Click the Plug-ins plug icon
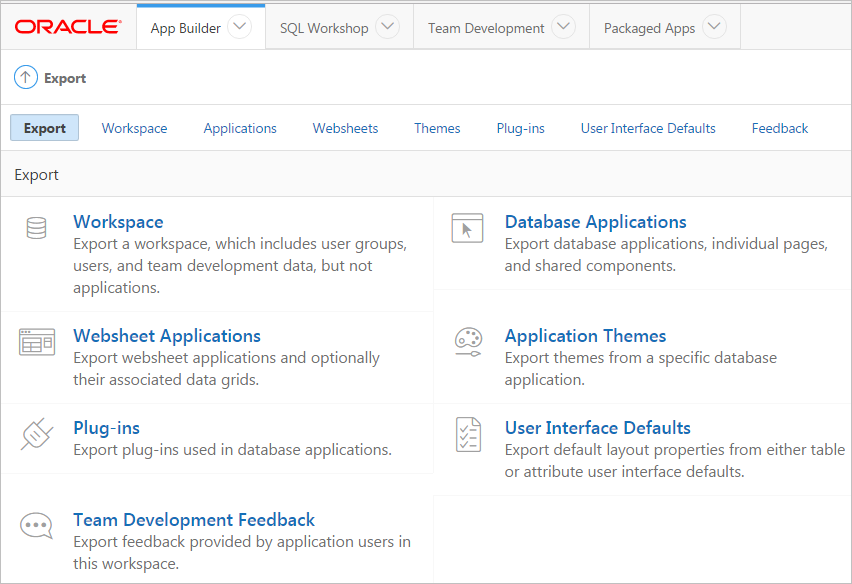The height and width of the screenshot is (584, 852). click(37, 434)
